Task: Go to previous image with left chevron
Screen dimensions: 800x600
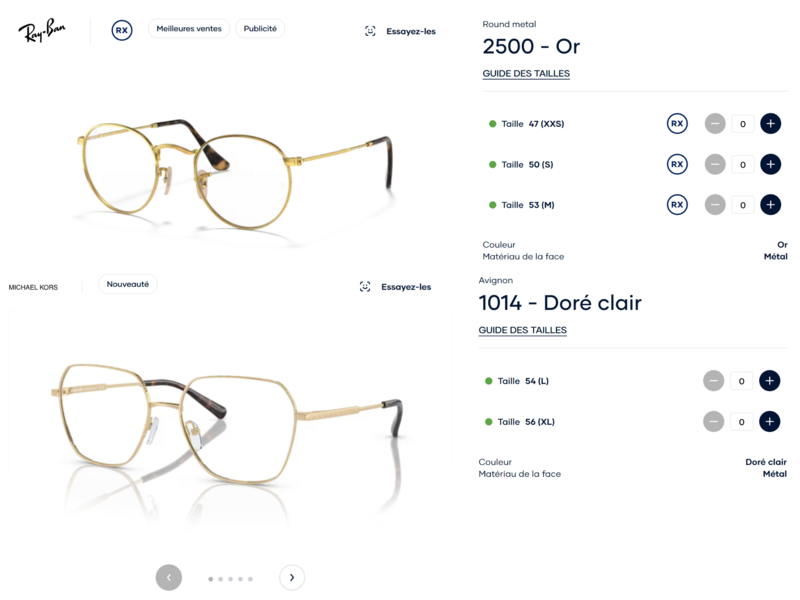Action: click(169, 578)
